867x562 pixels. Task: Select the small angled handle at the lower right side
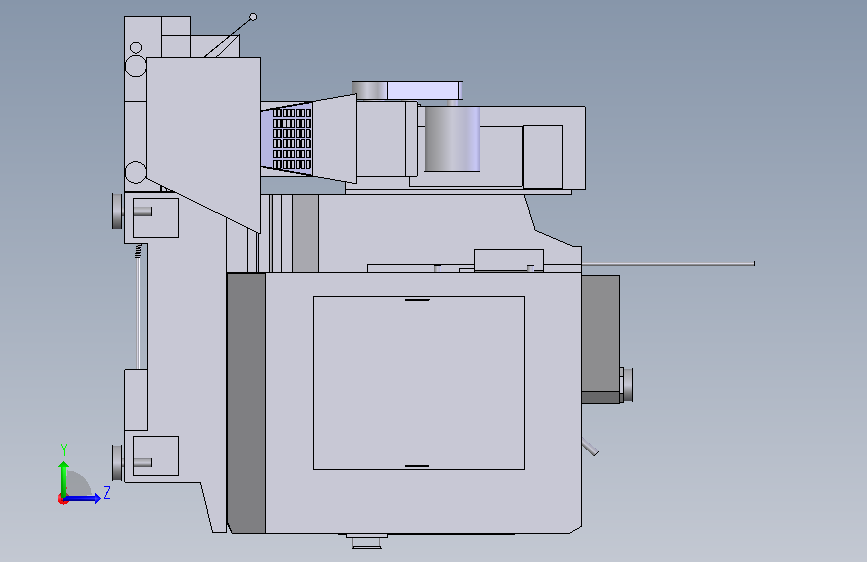[x=590, y=446]
